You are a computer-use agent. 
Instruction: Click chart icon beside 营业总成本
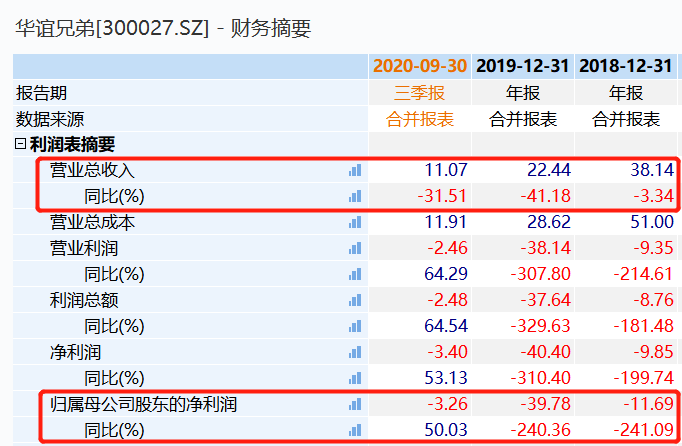click(x=355, y=222)
